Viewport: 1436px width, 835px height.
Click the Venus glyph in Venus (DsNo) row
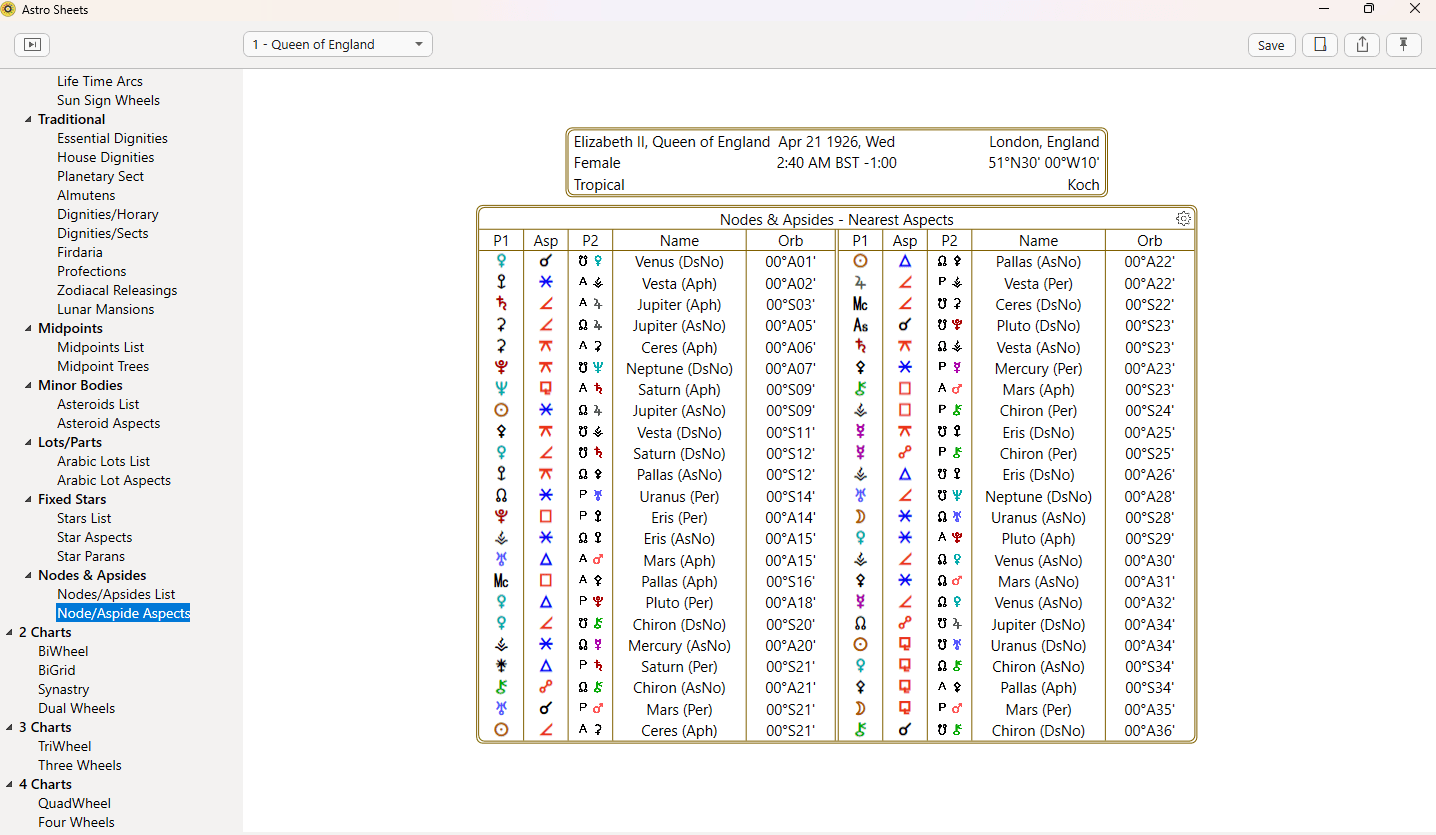[x=501, y=262]
